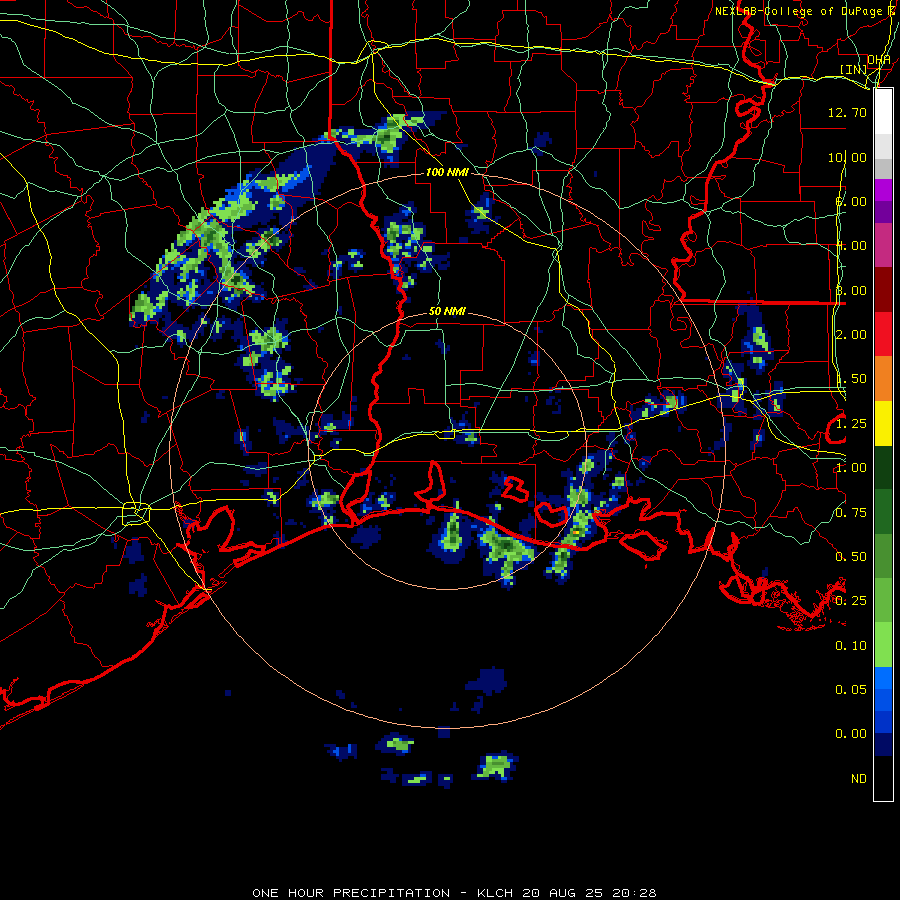
Task: Click the [IN] units label
Action: coord(854,70)
